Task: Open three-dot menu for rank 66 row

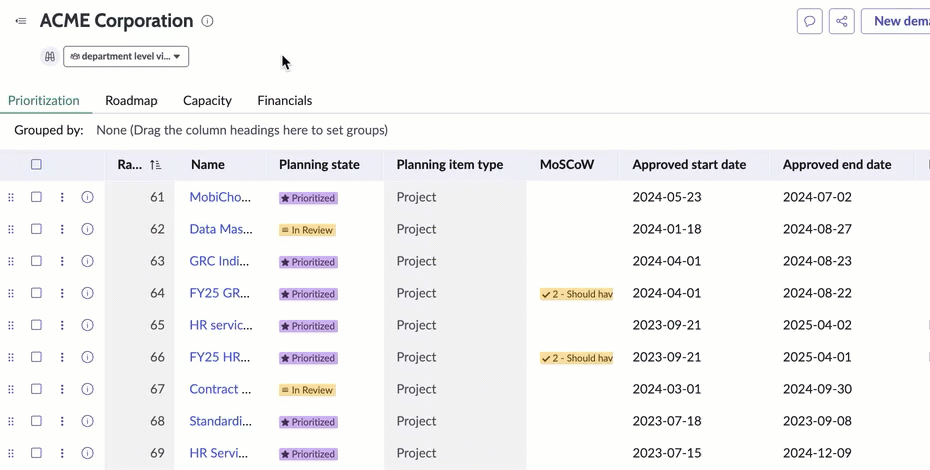Action: point(62,357)
